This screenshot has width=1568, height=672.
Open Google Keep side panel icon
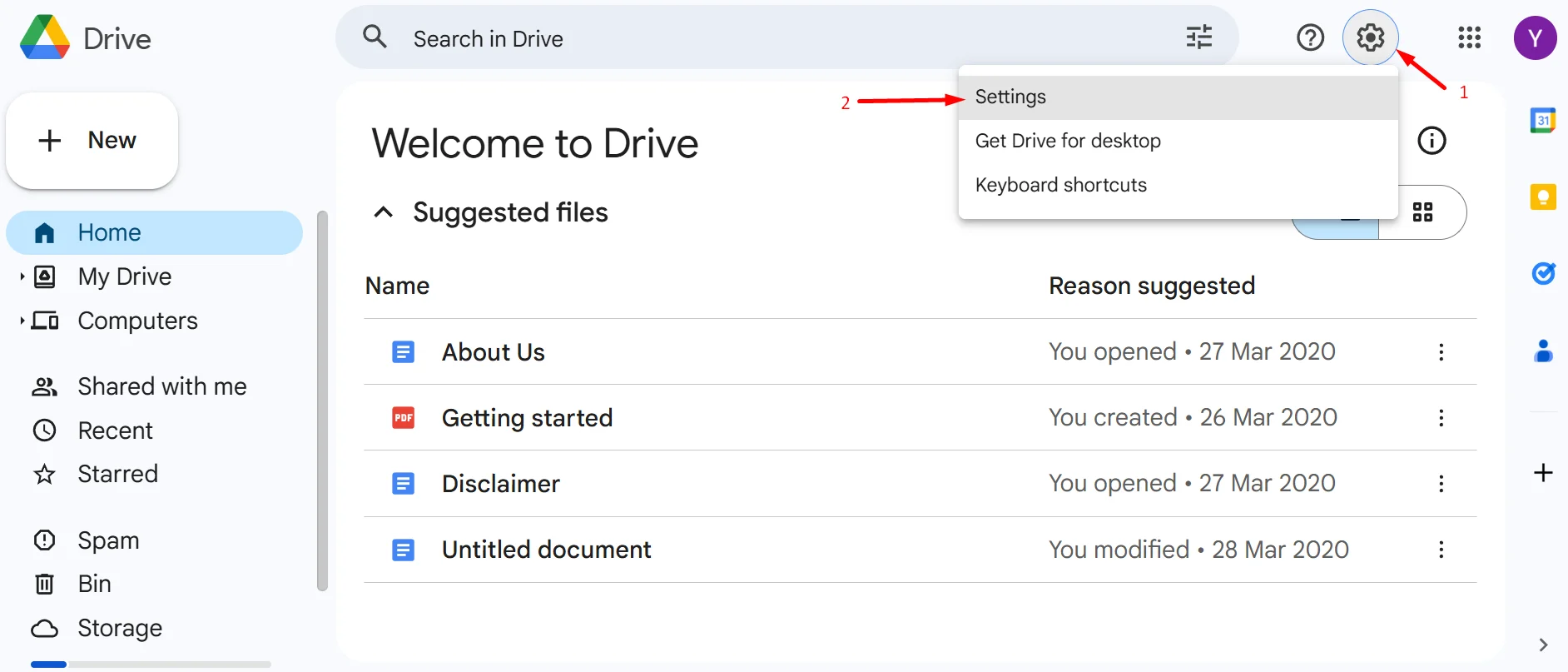(1543, 197)
